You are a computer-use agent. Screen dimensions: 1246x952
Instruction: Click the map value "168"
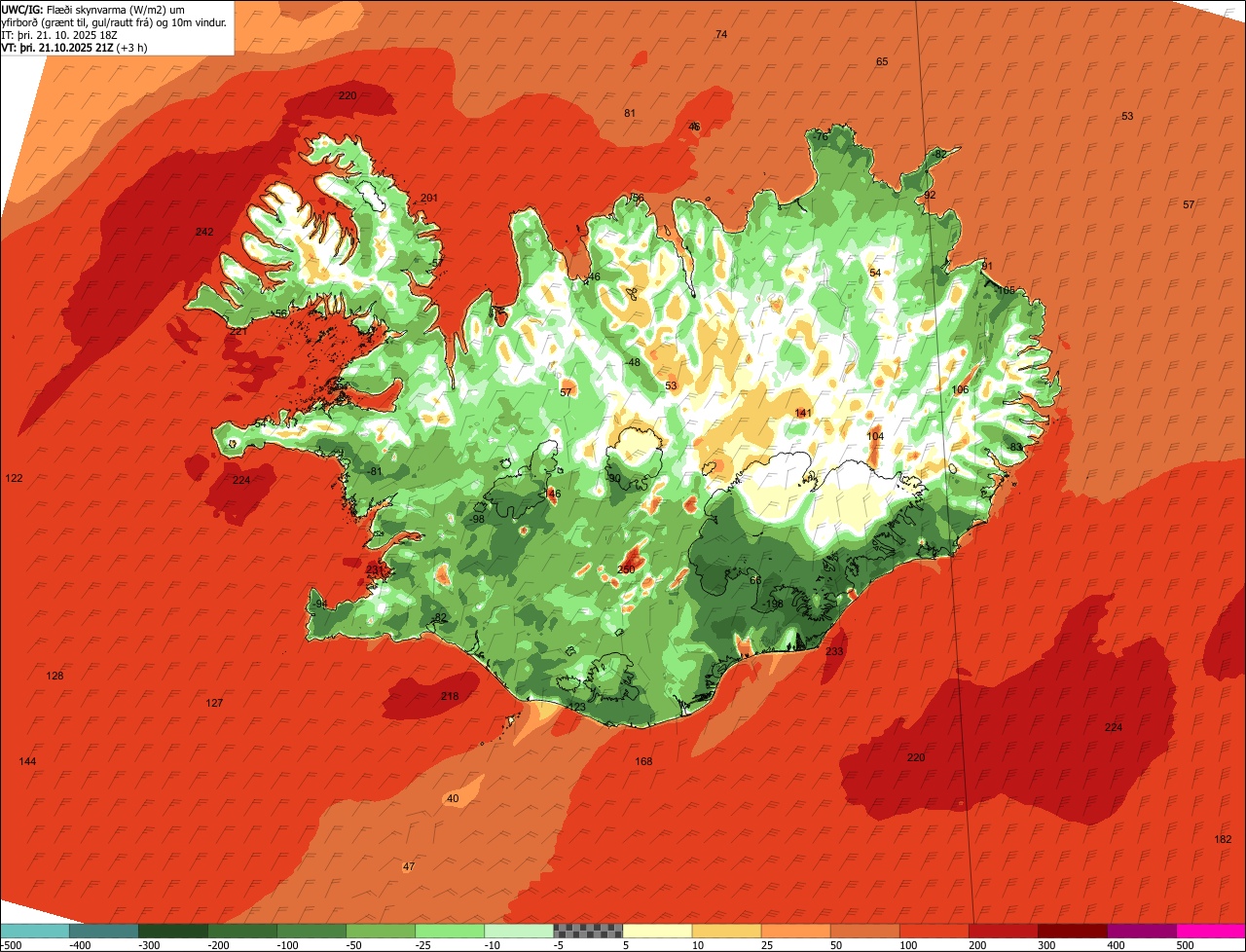[643, 761]
